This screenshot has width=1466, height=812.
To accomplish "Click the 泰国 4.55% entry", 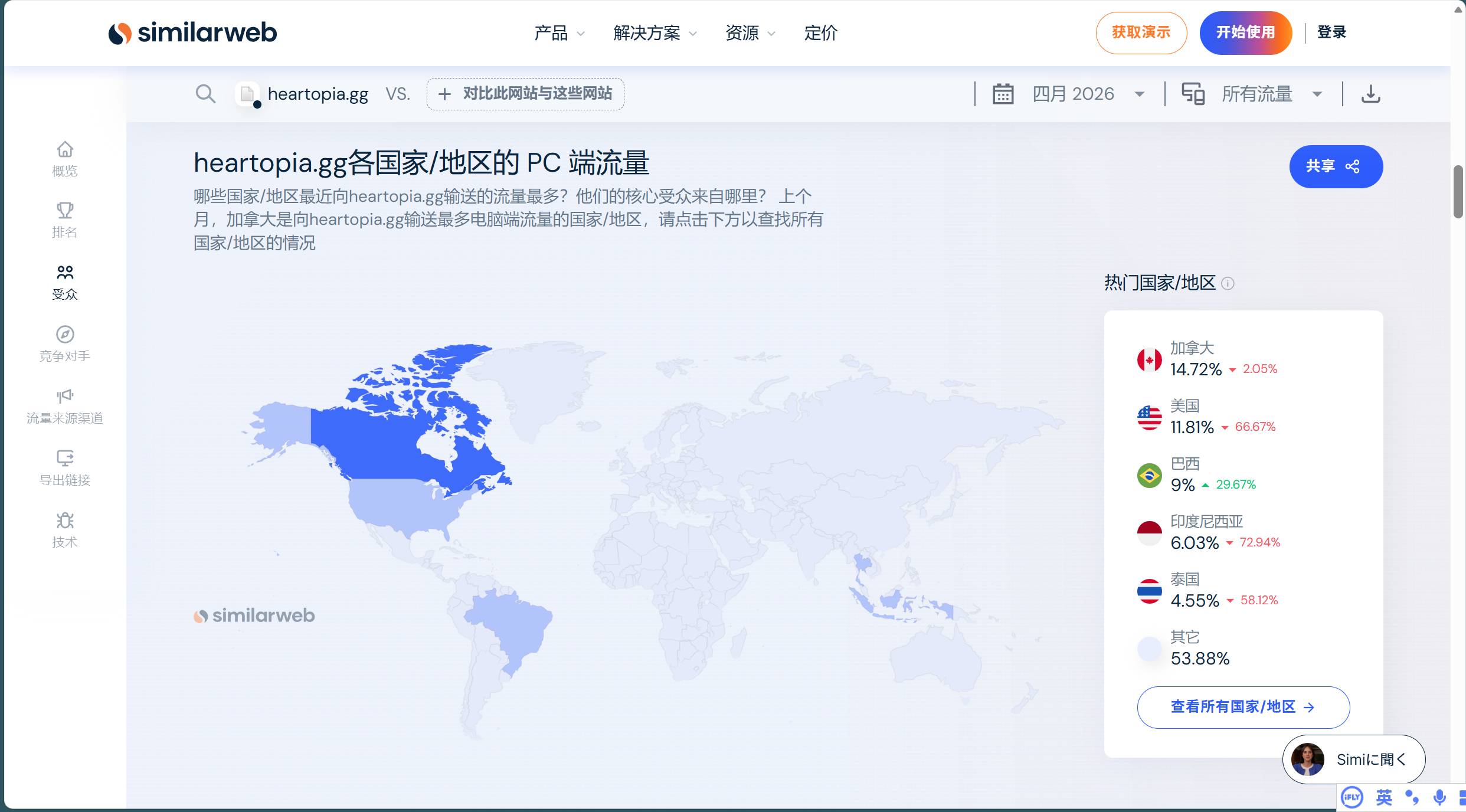I will (x=1208, y=591).
